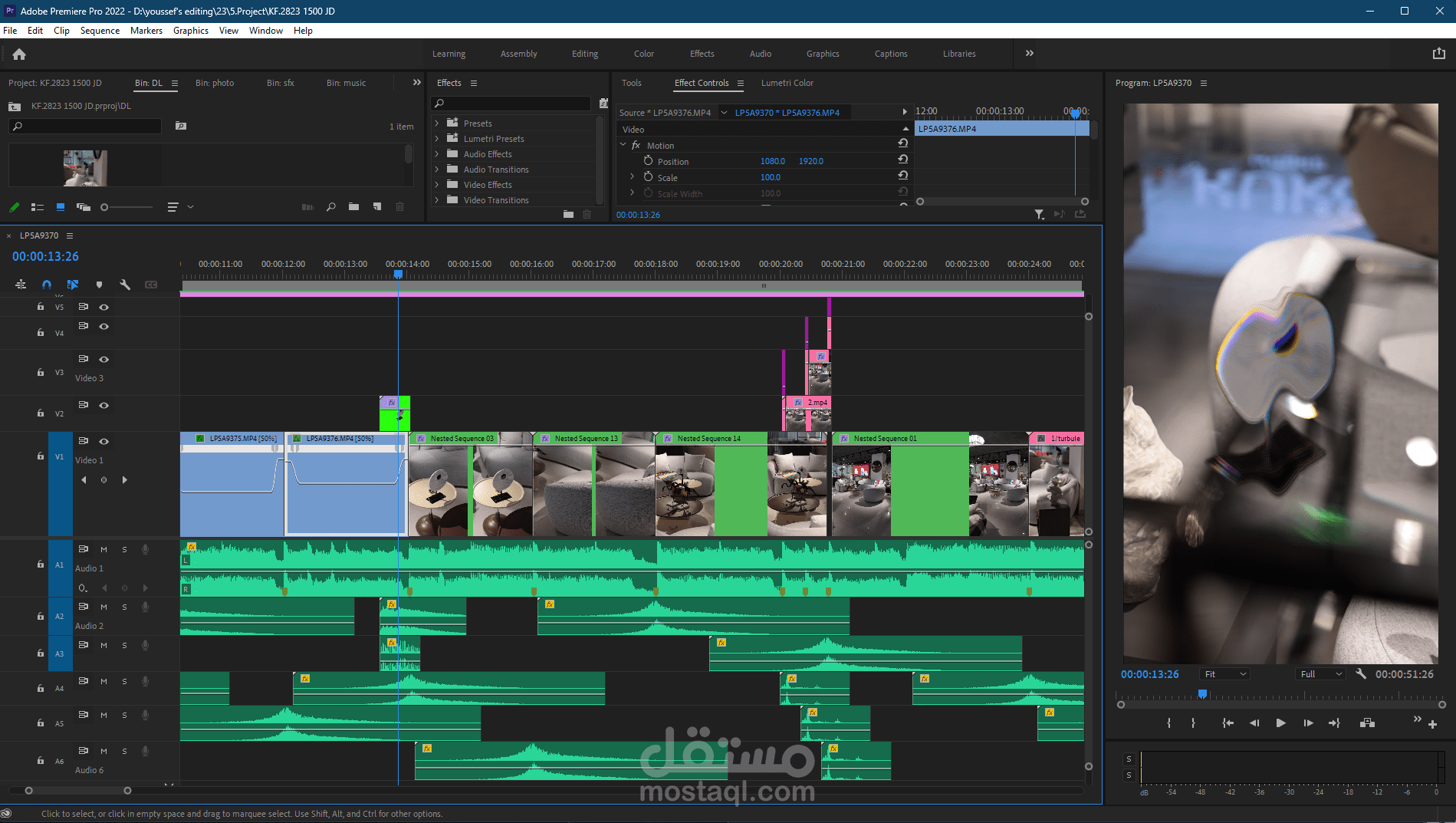The width and height of the screenshot is (1456, 823).
Task: Click insert sequences as nests icon
Action: [21, 285]
